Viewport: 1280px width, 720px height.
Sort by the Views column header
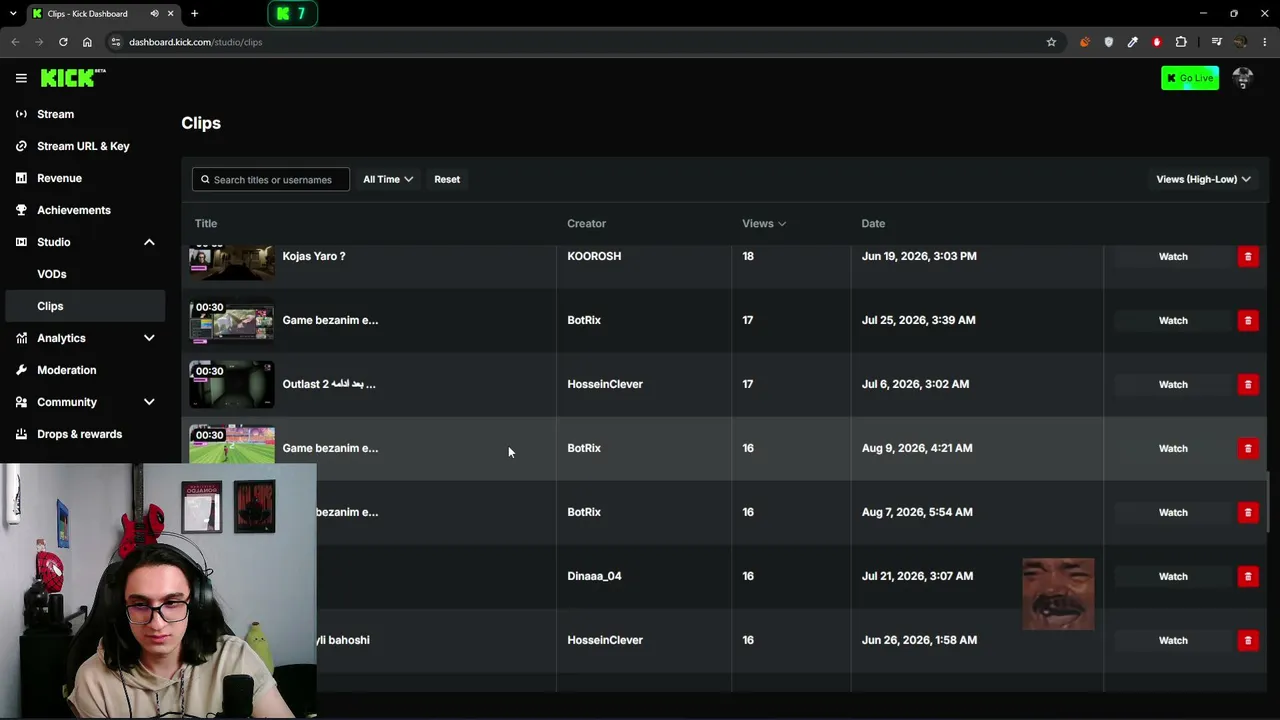pyautogui.click(x=764, y=224)
